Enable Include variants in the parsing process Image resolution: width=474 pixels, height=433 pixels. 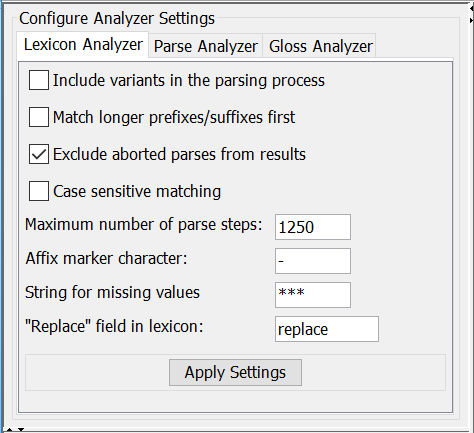(x=39, y=80)
